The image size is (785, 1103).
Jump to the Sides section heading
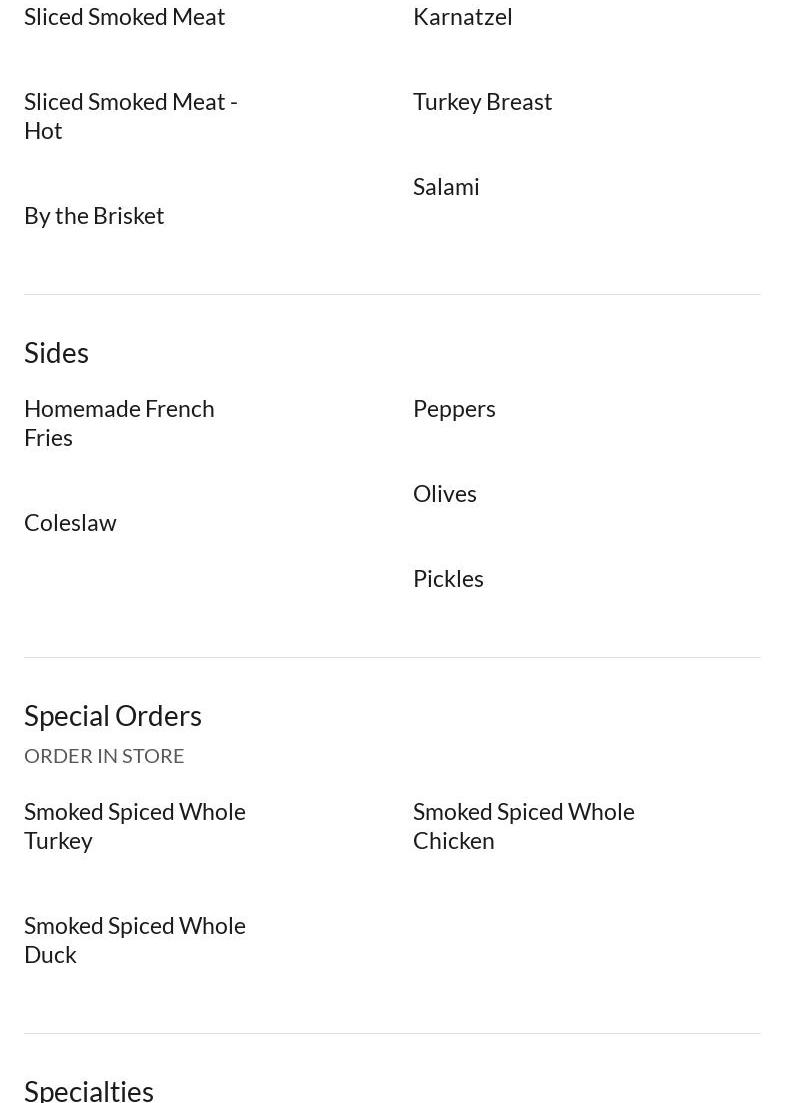pyautogui.click(x=57, y=353)
